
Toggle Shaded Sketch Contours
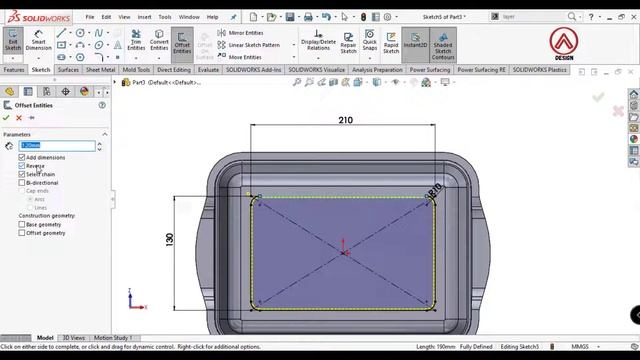pos(443,45)
